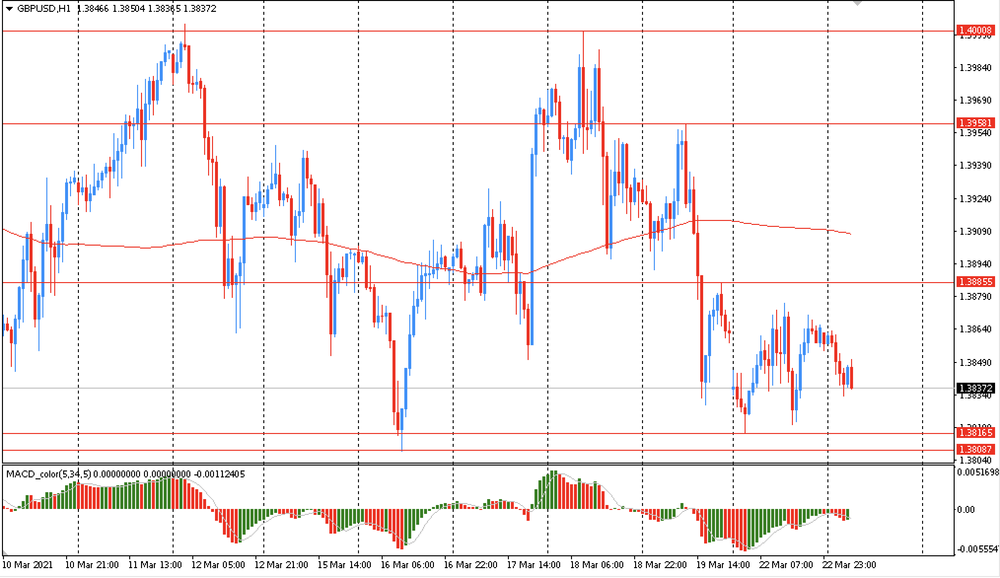Click the 11 Mar 13:00 time label
The width and height of the screenshot is (1000, 578).
(155, 565)
